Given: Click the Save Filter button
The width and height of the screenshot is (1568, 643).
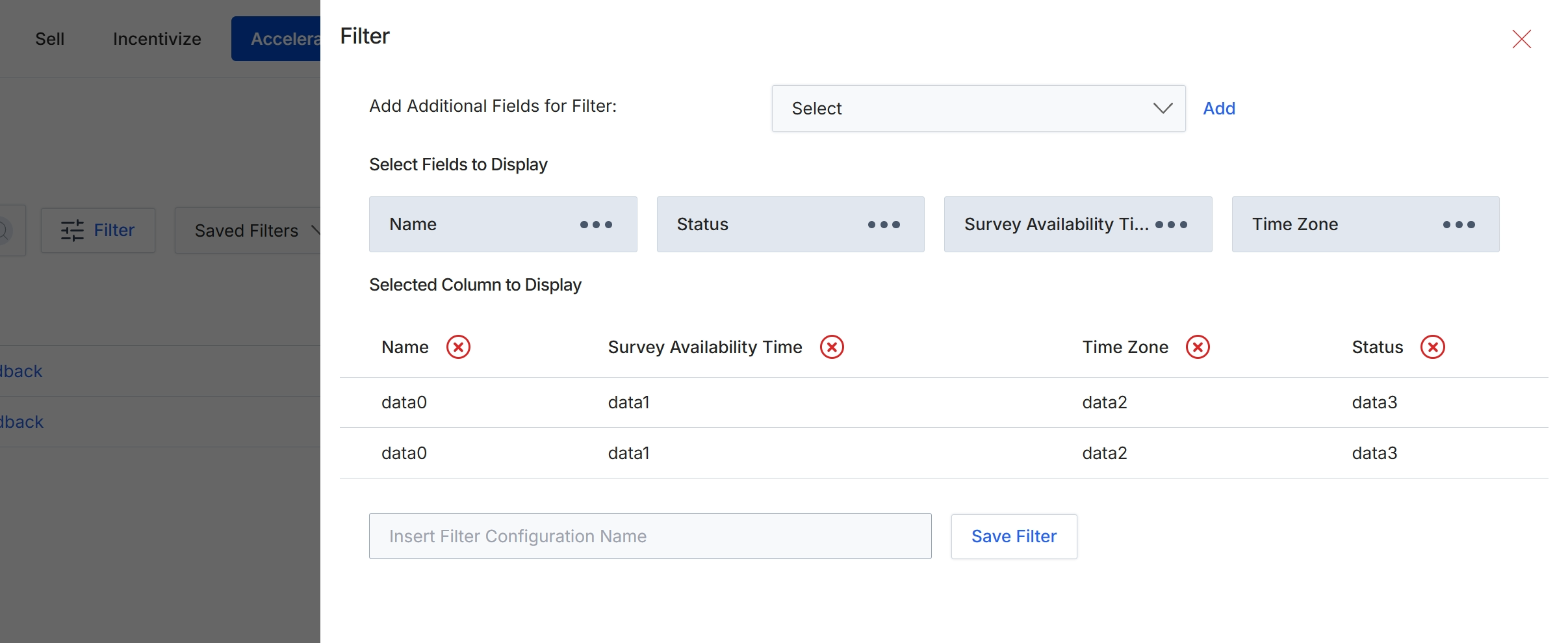Looking at the screenshot, I should [1014, 536].
